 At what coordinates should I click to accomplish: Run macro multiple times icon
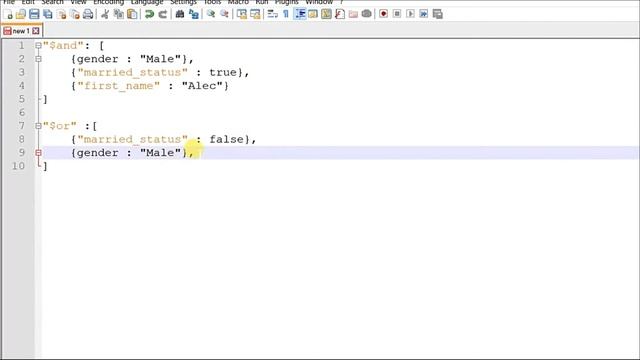(424, 14)
